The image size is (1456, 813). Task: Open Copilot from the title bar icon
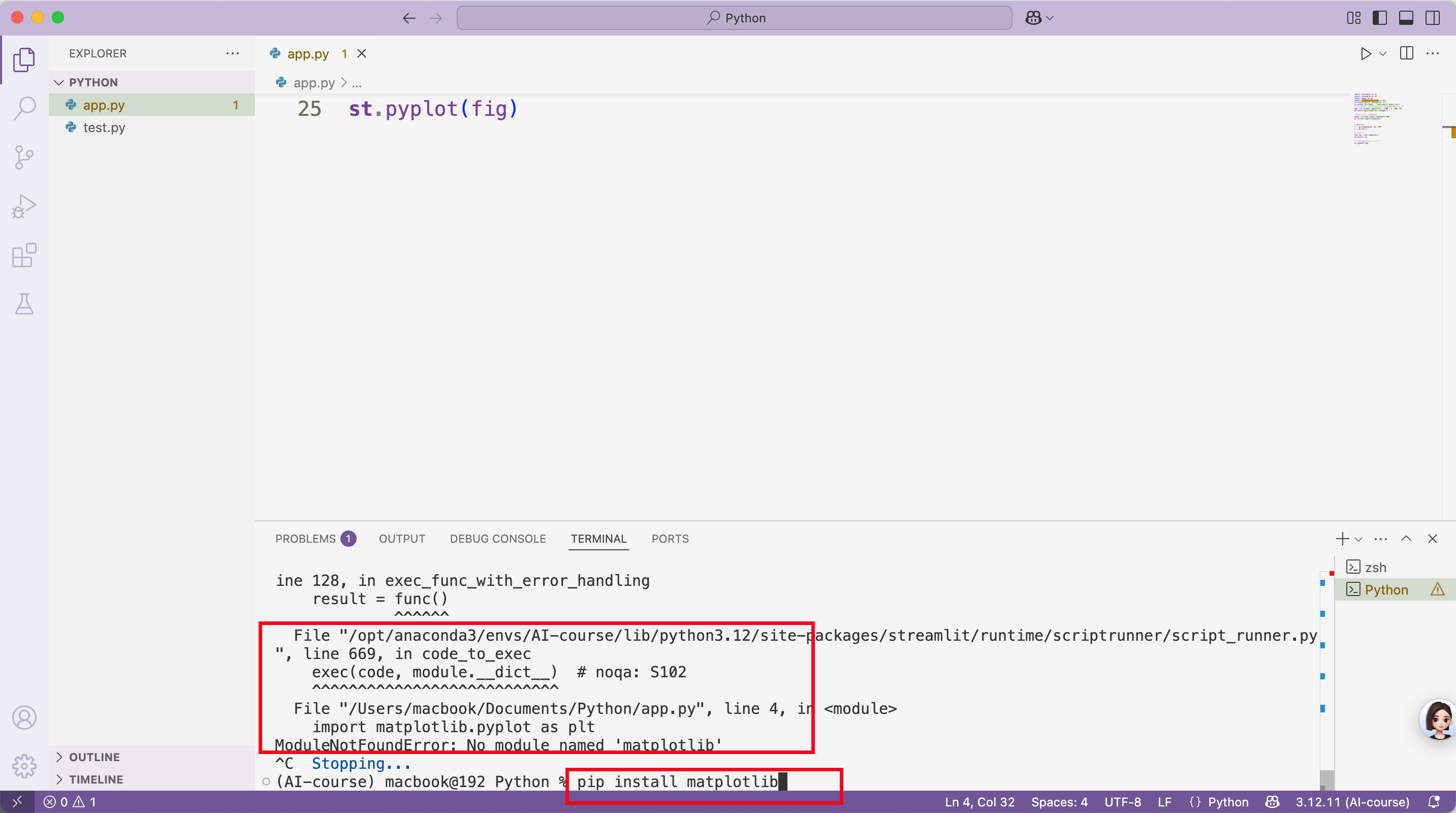1033,17
